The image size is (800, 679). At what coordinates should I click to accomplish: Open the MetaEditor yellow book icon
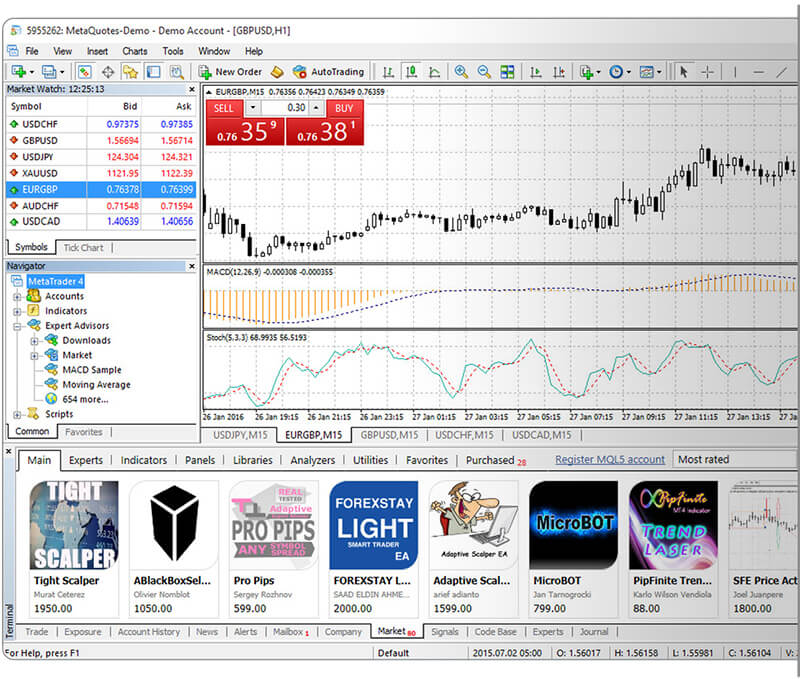tap(277, 72)
